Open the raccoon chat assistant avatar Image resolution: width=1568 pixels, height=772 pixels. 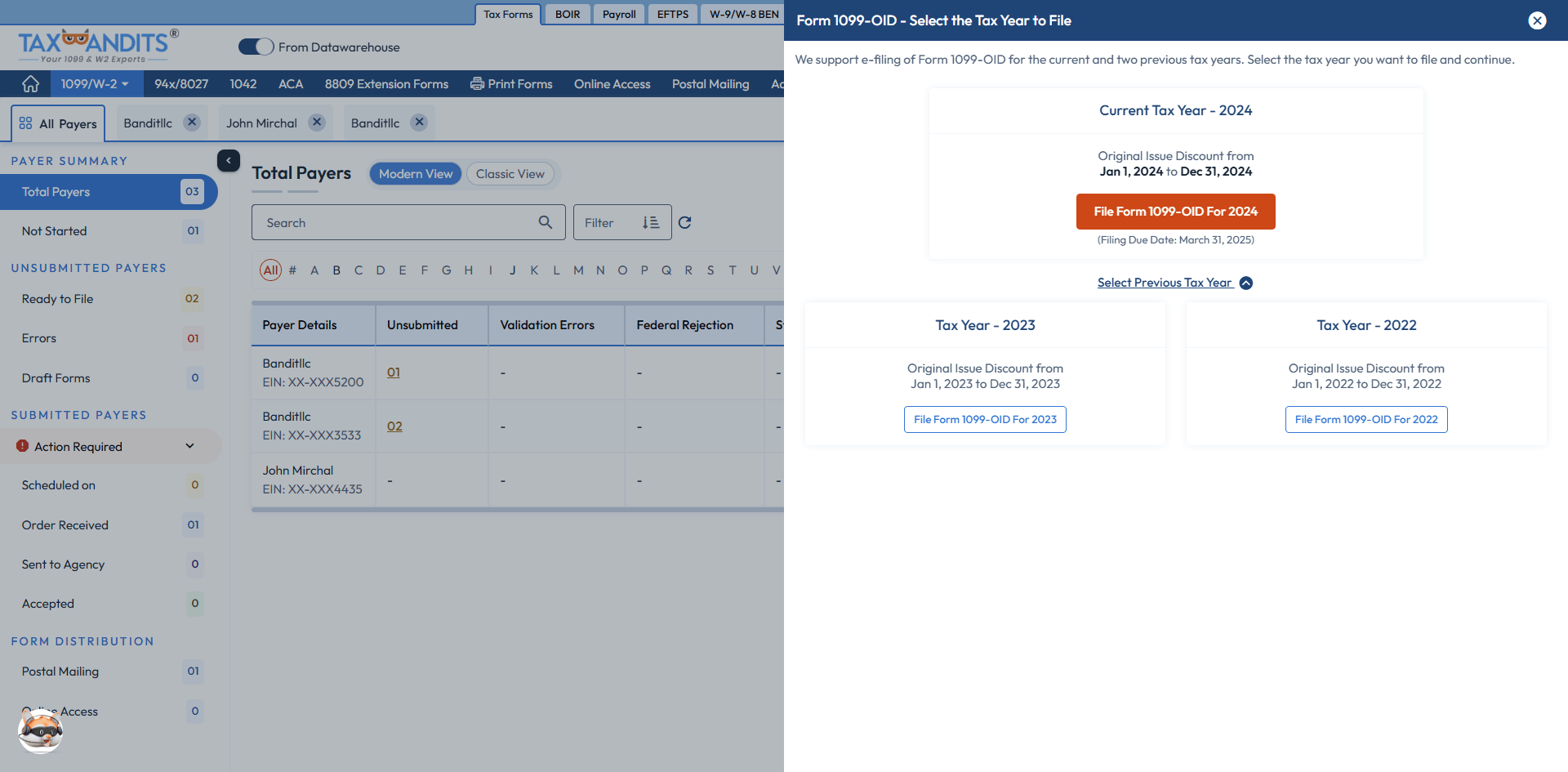click(x=40, y=730)
